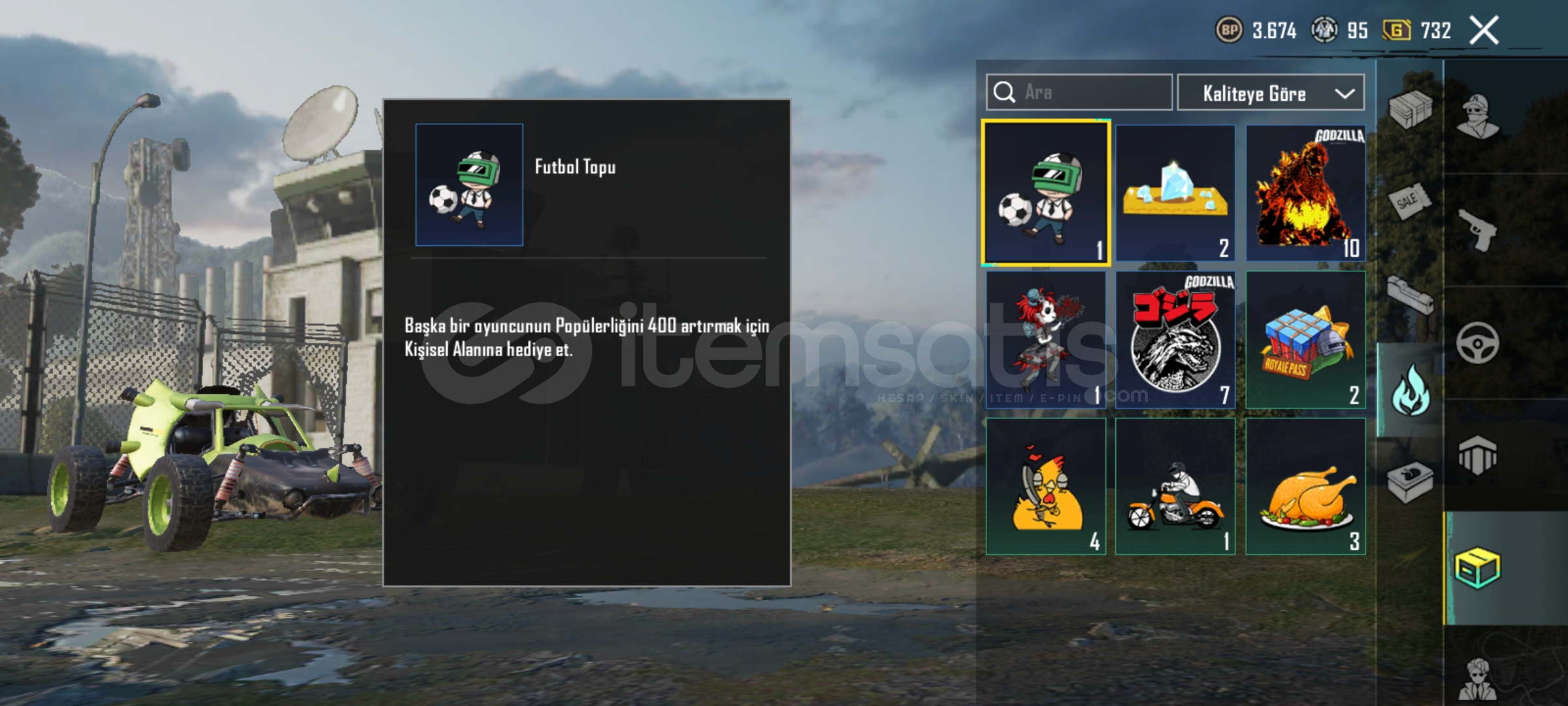Viewport: 1568px width, 706px height.
Task: Select the red-haired skeleton doll item
Action: (1045, 340)
